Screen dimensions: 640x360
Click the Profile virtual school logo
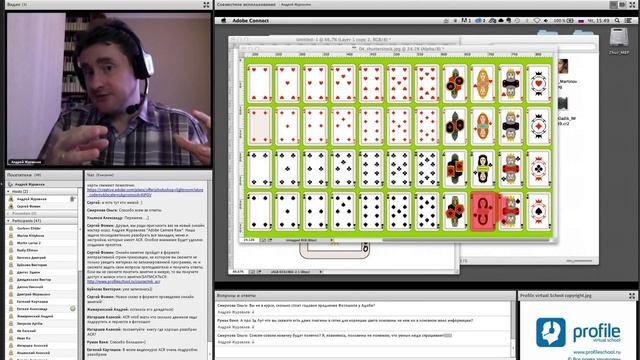coord(578,332)
